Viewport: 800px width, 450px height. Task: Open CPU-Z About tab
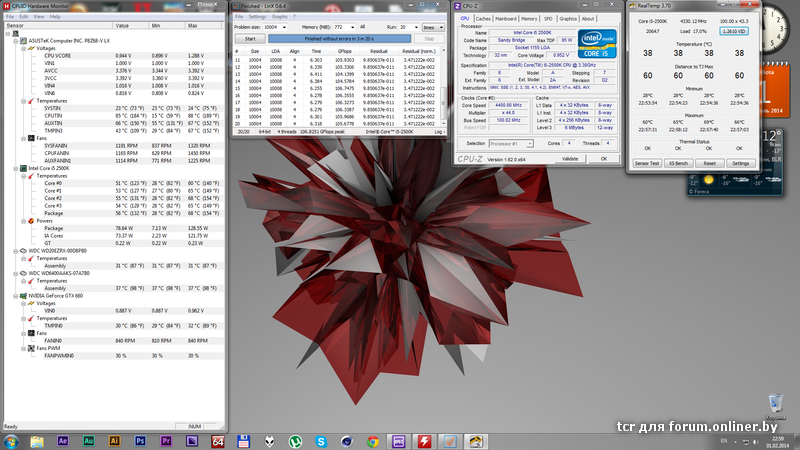click(x=588, y=19)
